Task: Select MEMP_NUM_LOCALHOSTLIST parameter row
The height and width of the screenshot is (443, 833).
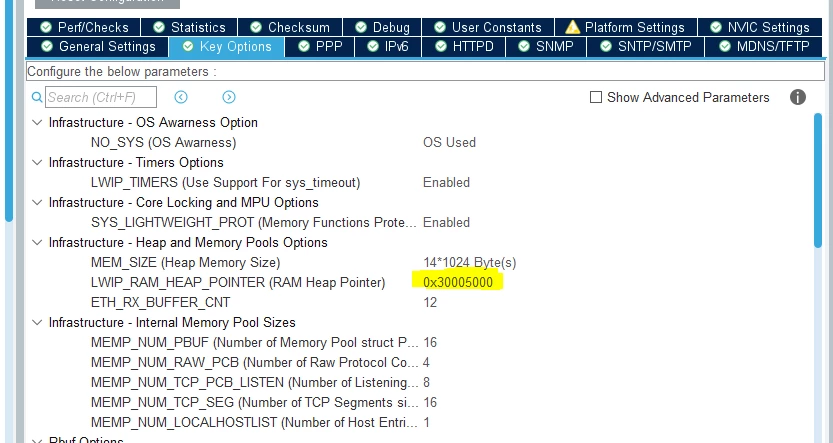Action: coord(254,422)
